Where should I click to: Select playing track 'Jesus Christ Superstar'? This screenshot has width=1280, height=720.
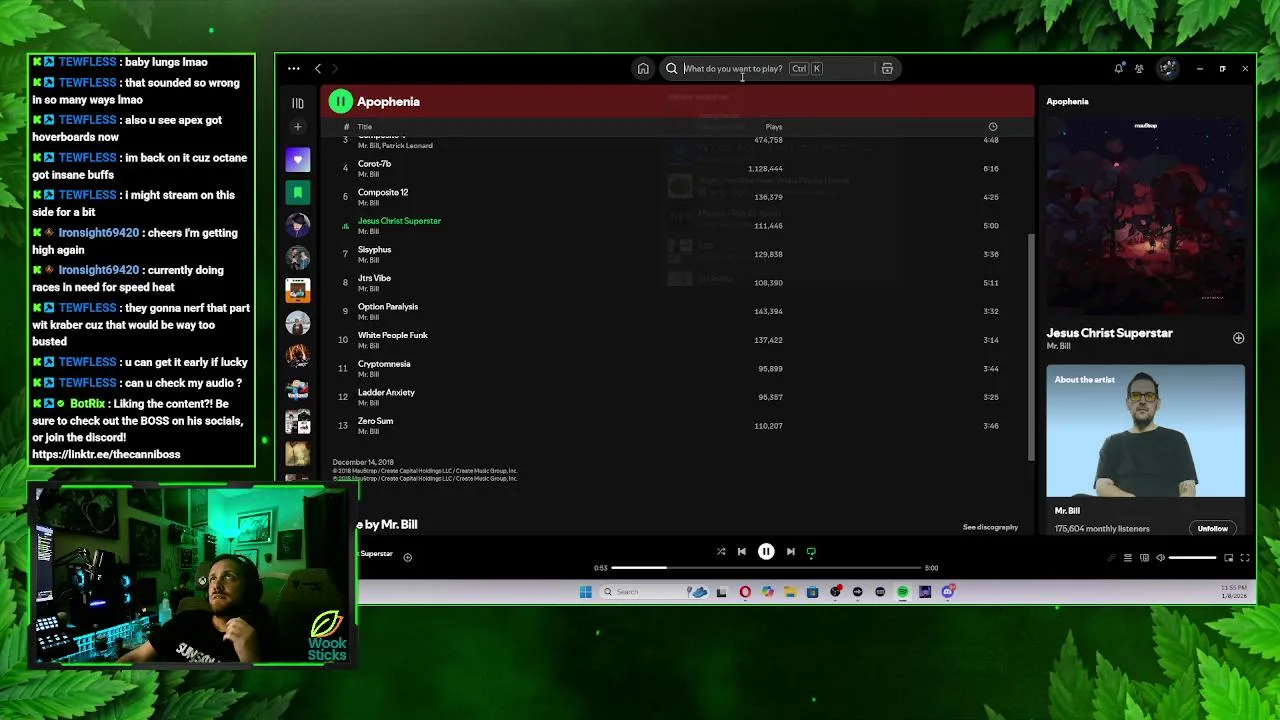(678, 226)
